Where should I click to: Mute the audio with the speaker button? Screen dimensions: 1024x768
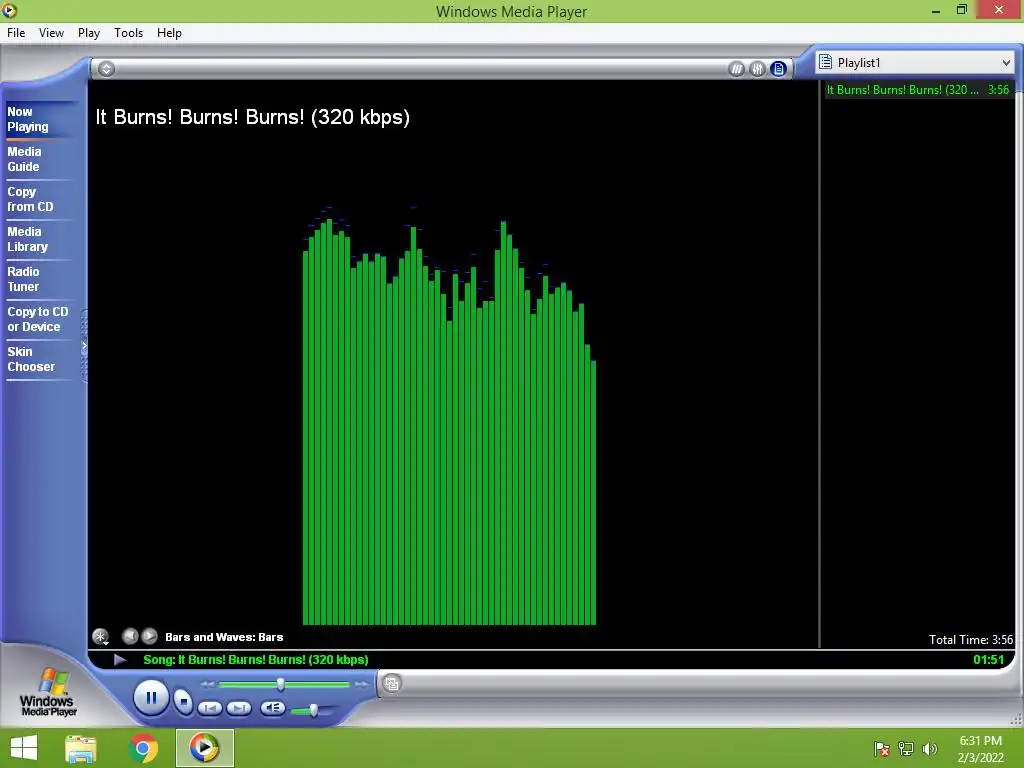coord(272,708)
